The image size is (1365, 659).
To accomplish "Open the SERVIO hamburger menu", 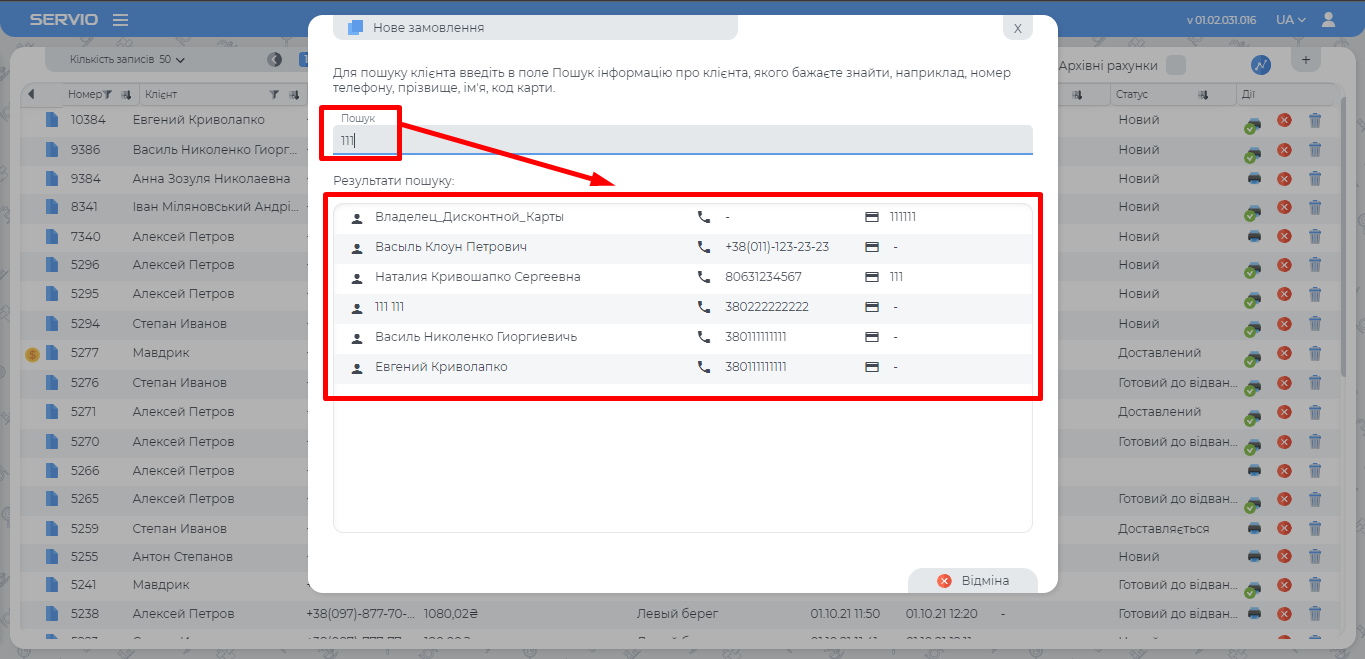I will click(x=120, y=20).
